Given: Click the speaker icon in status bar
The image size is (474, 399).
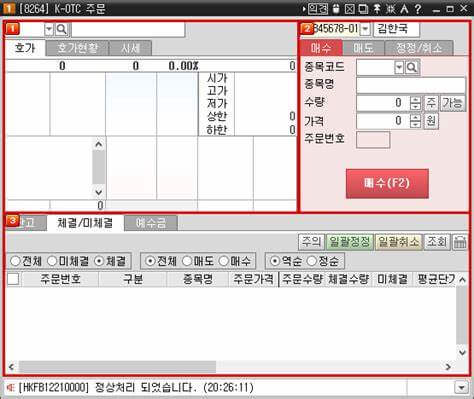Looking at the screenshot, I should tap(11, 387).
